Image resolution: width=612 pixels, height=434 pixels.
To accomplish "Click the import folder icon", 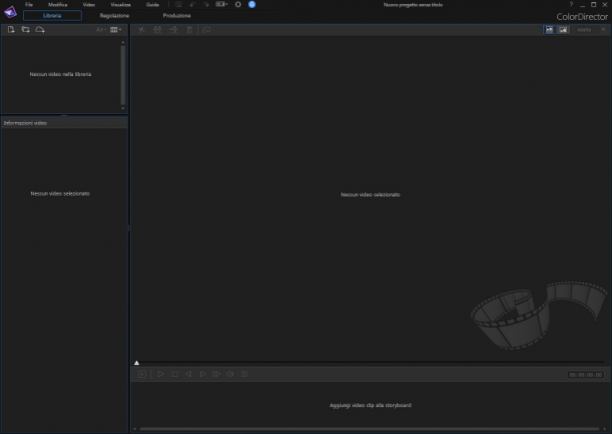I will pyautogui.click(x=25, y=30).
